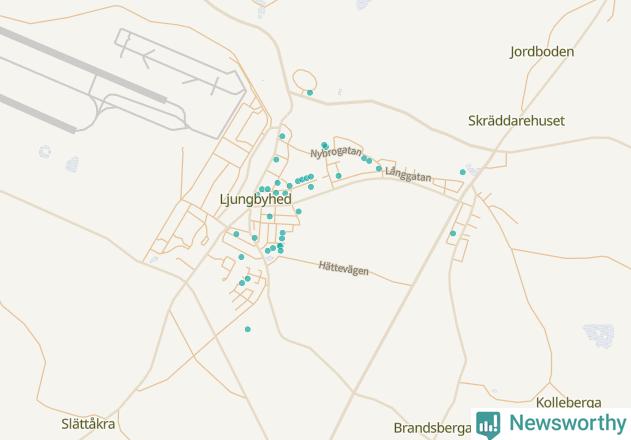
Task: Click the teal dot beside the Skräddarehuset junction
Action: click(x=463, y=172)
